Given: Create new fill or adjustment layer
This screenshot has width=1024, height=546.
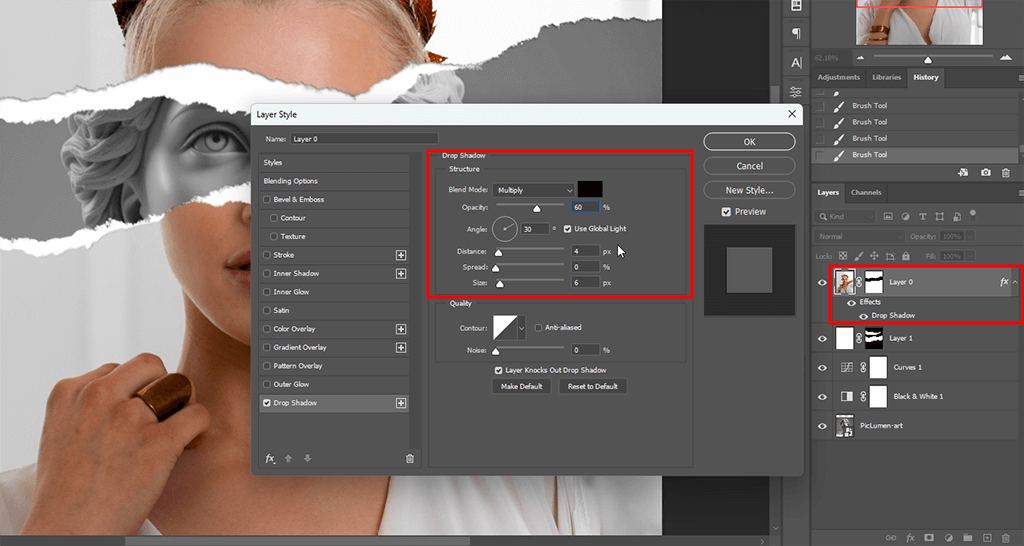Looking at the screenshot, I should coord(948,538).
